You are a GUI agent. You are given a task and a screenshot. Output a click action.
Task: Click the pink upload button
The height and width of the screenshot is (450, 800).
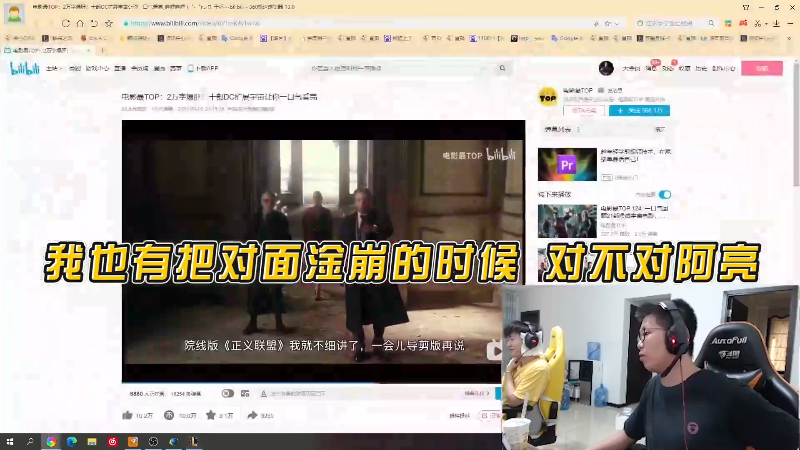point(762,68)
